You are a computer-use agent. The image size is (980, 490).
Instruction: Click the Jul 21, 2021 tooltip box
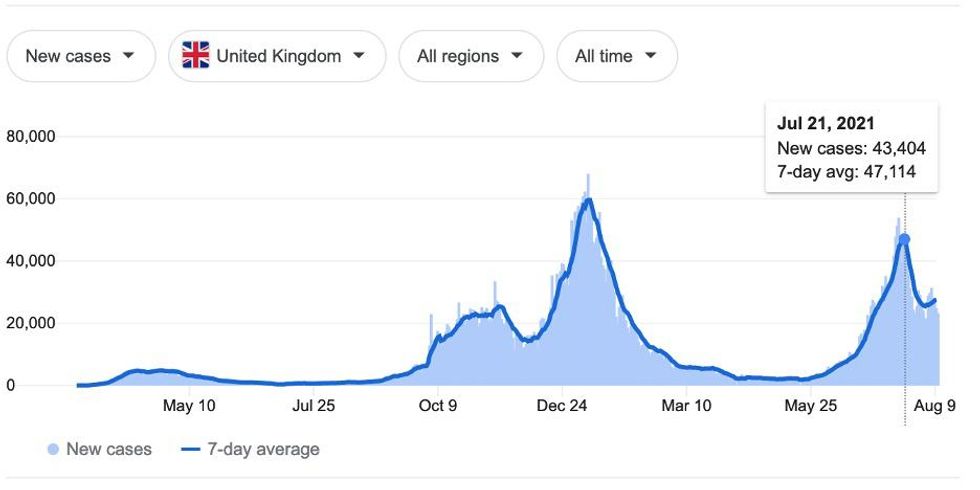851,148
